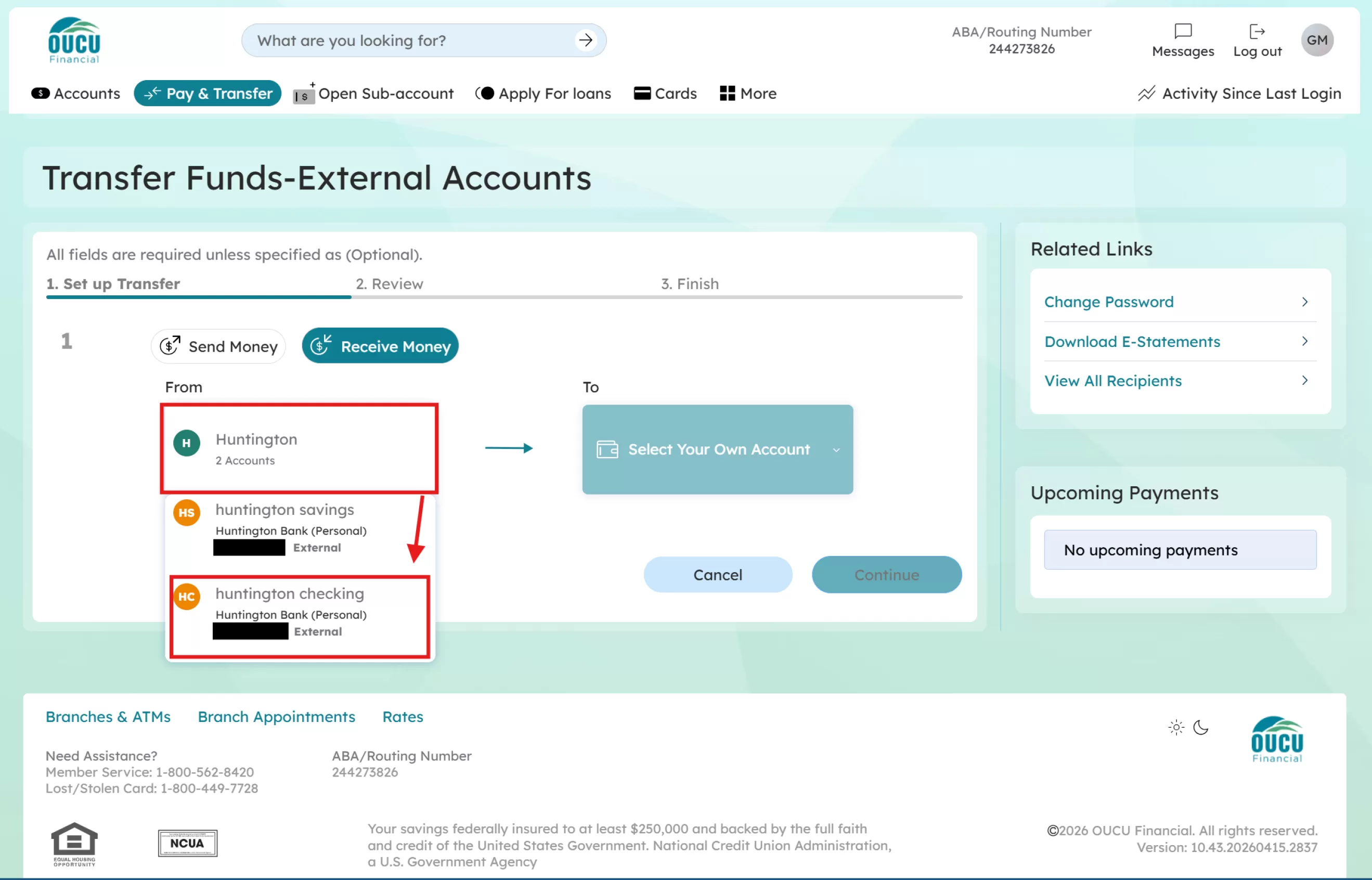The width and height of the screenshot is (1372, 880).
Task: Open Change Password link
Action: pos(1108,302)
